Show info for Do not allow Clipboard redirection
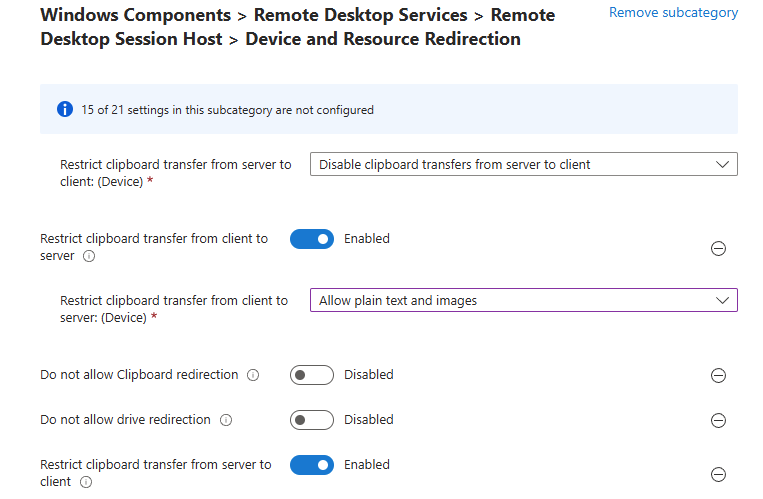The height and width of the screenshot is (499, 763). (x=253, y=376)
